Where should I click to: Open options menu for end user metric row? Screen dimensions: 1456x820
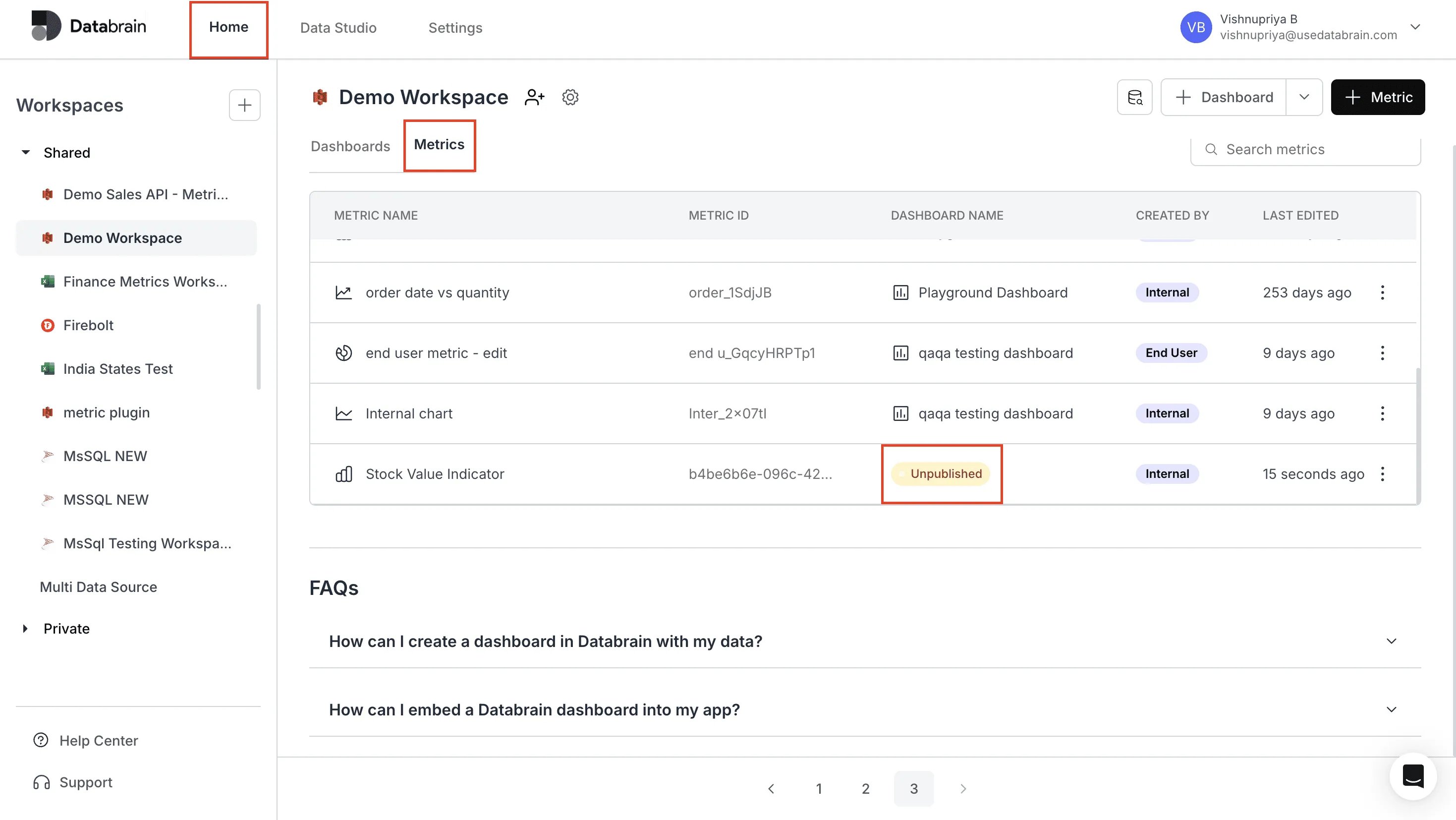[x=1383, y=353]
